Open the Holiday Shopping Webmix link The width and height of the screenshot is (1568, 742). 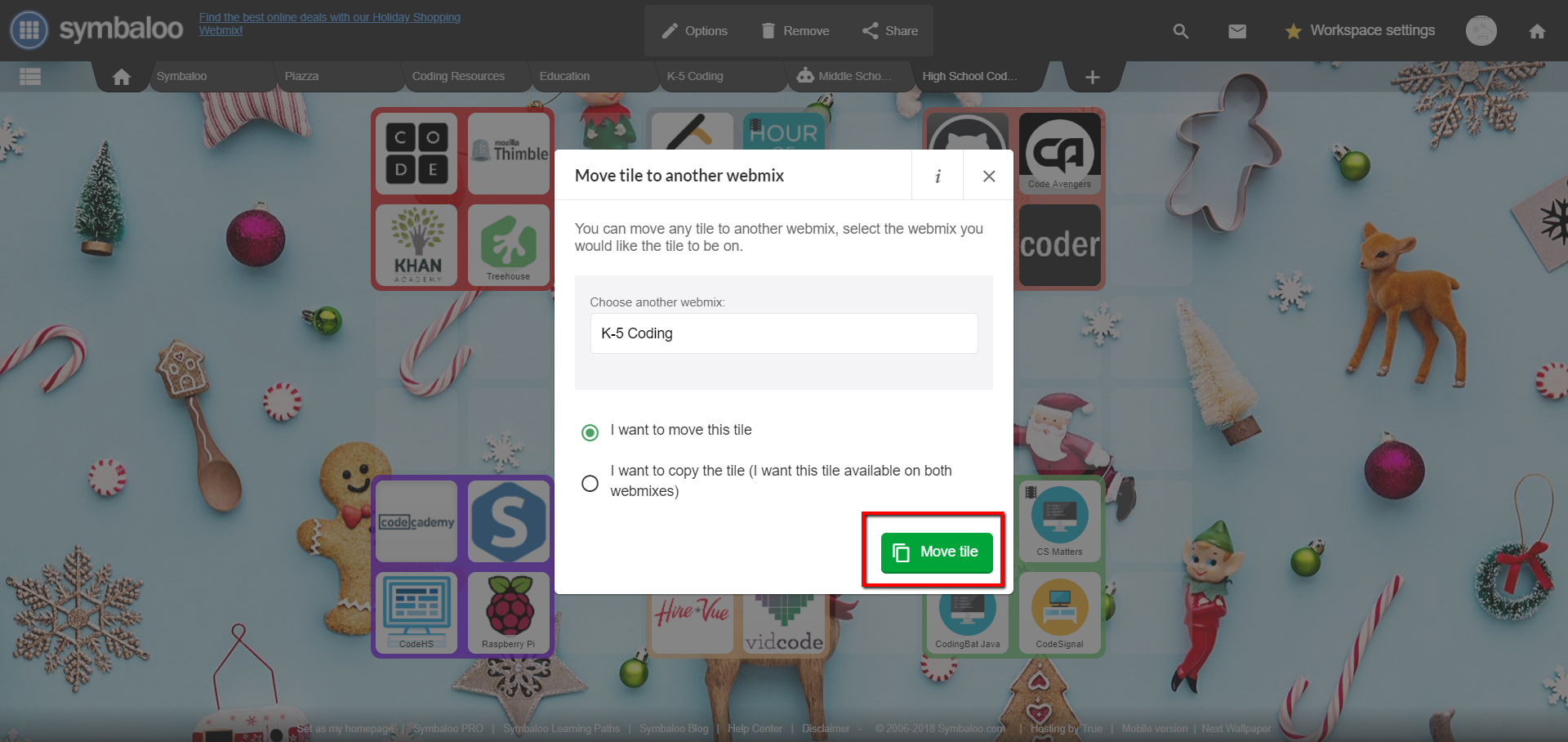click(x=330, y=24)
